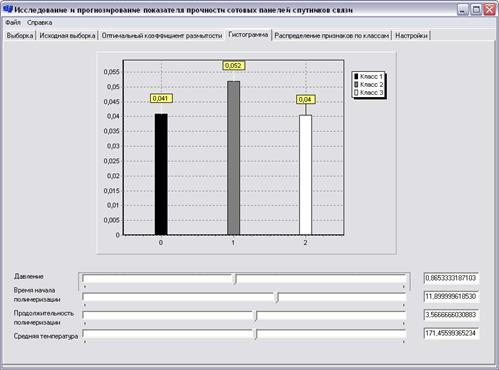Open the Справка menu
The height and width of the screenshot is (370, 499).
(40, 23)
